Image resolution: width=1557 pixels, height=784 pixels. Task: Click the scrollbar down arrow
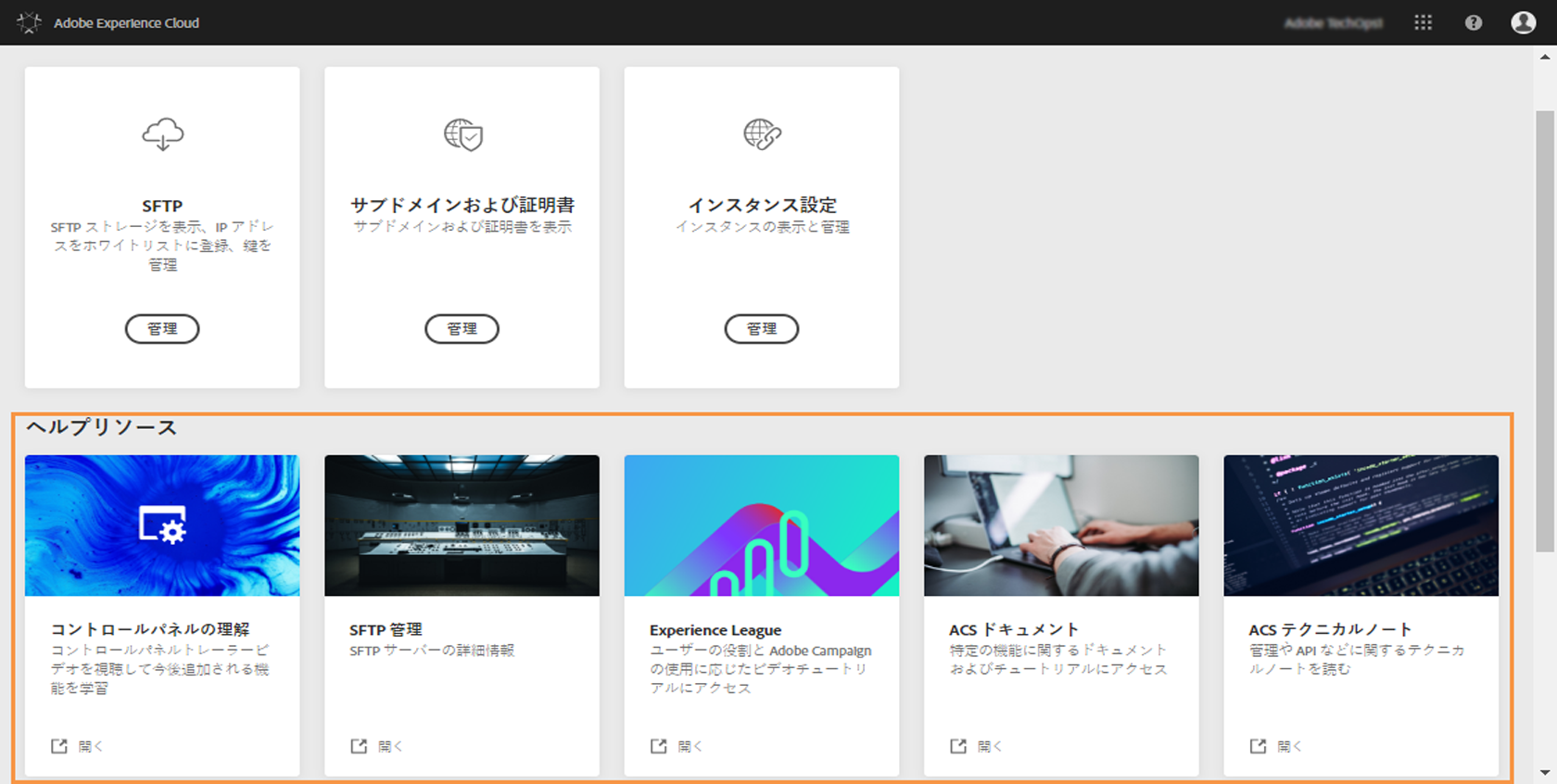[x=1545, y=772]
